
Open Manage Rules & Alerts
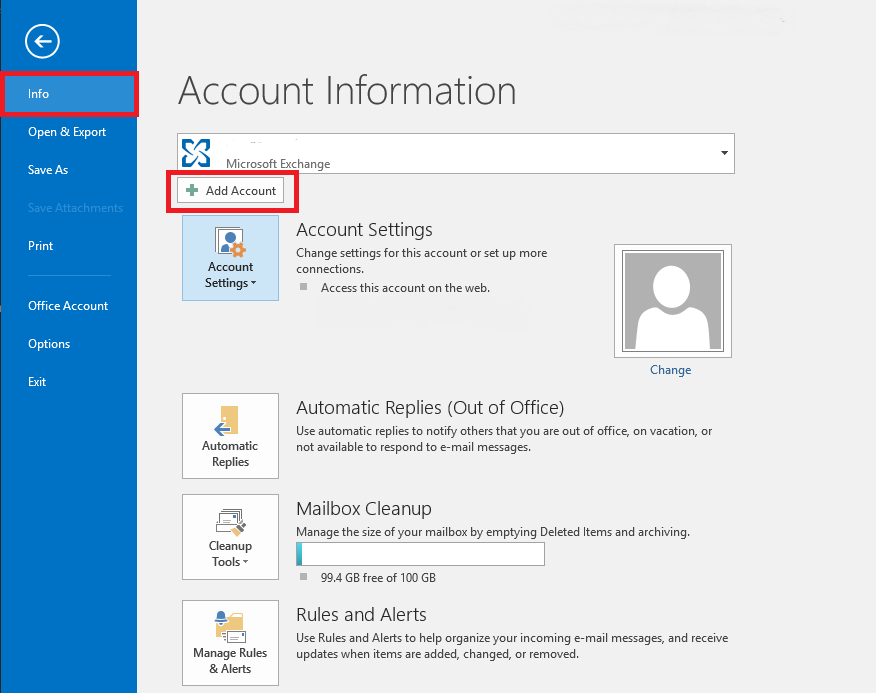230,643
